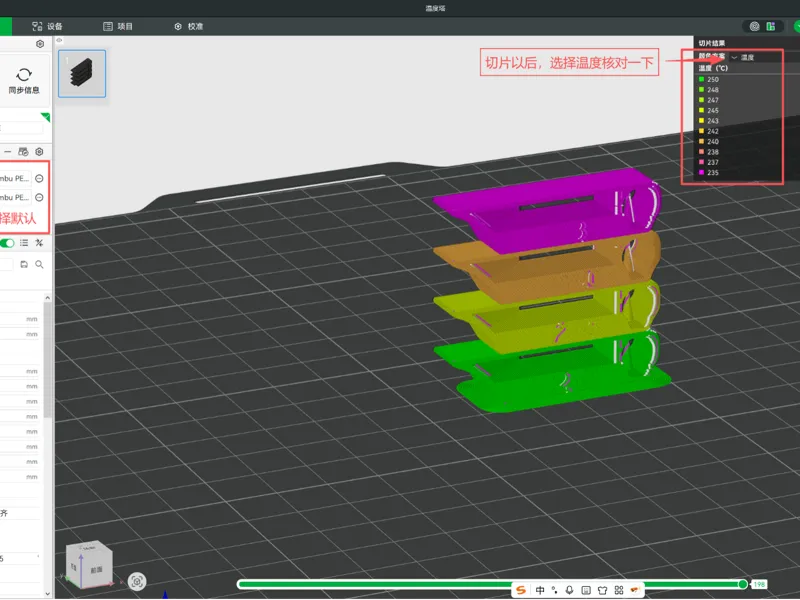Screen dimensions: 800x600
Task: Click the reset camera view icon
Action: (137, 581)
